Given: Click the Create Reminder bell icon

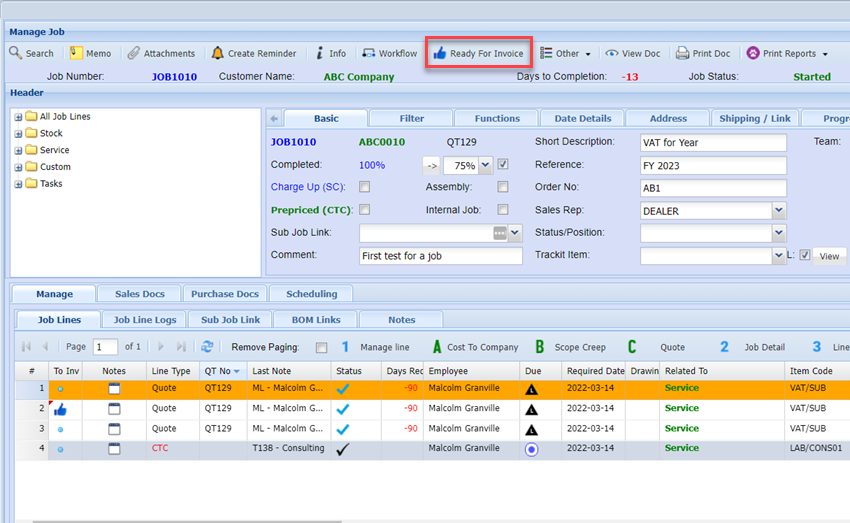Looking at the screenshot, I should click(217, 53).
